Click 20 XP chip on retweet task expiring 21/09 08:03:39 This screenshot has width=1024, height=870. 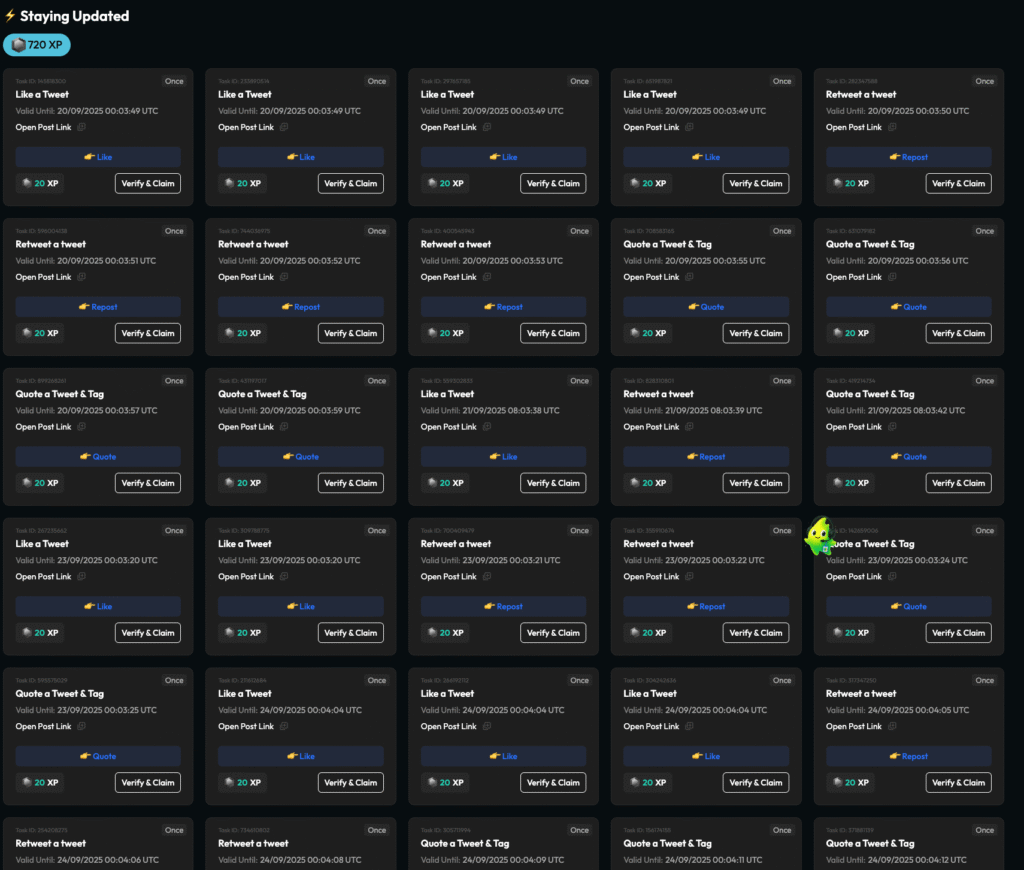tap(647, 483)
